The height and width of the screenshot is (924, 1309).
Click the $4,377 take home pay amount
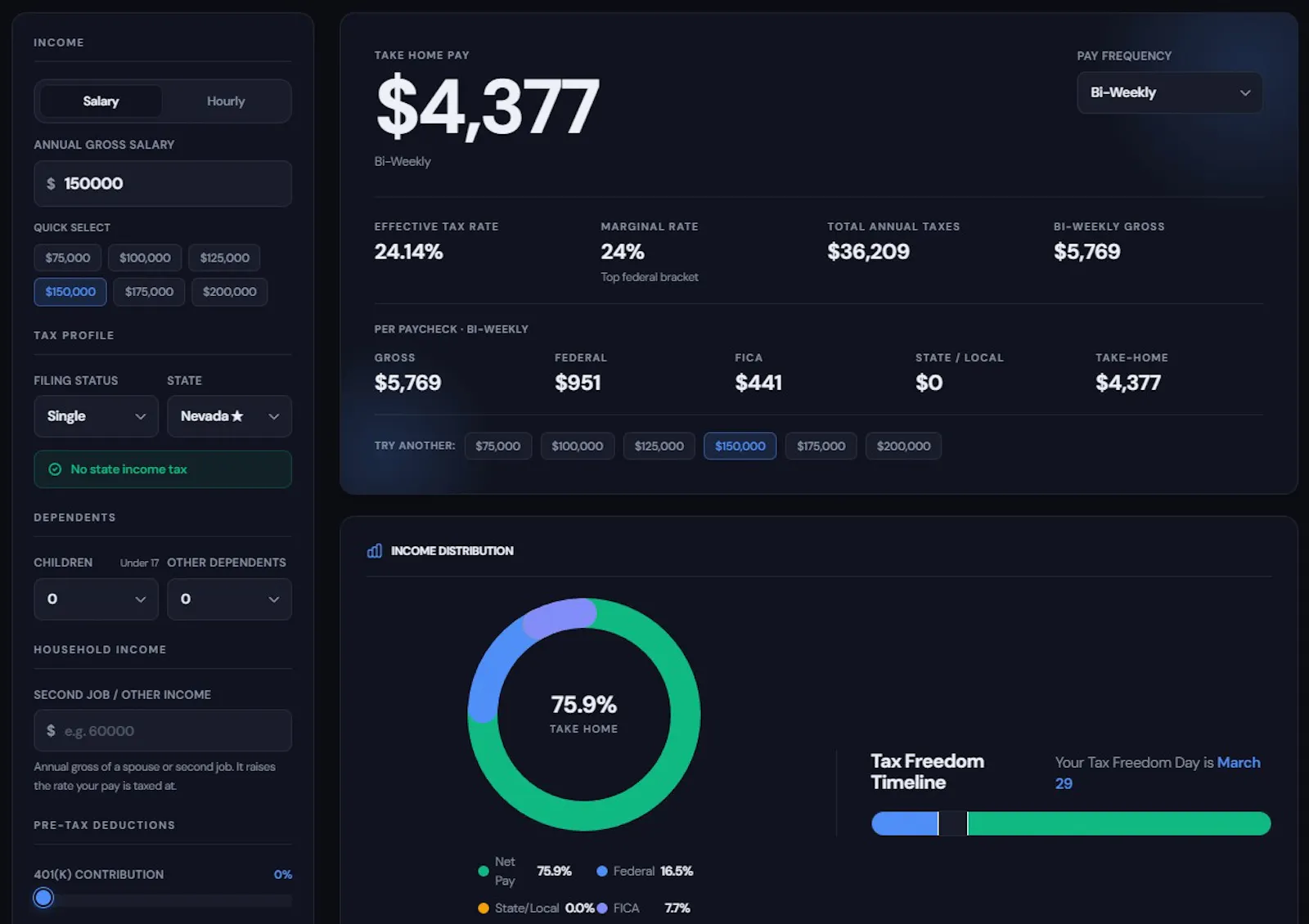(488, 105)
